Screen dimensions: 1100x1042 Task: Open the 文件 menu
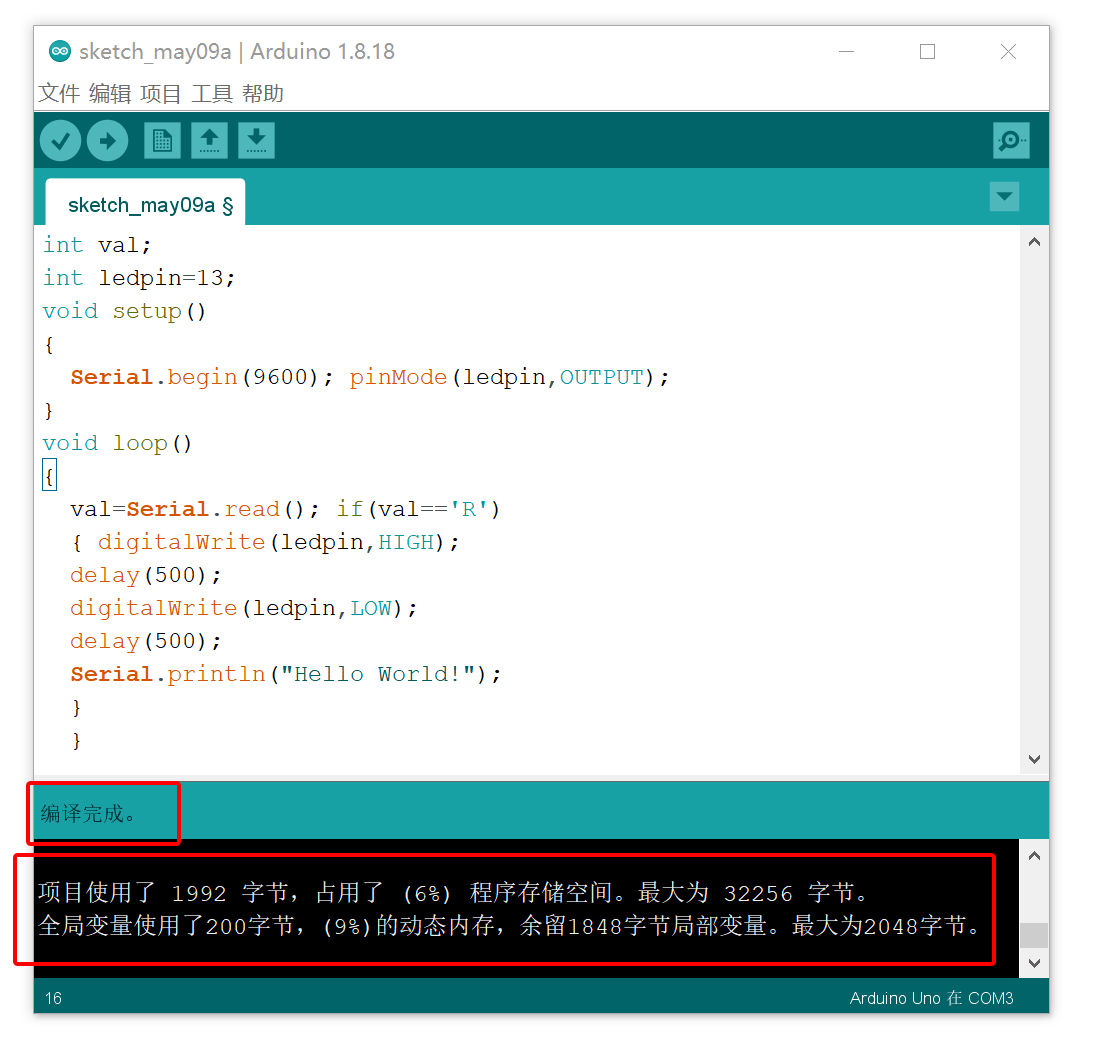(x=58, y=93)
